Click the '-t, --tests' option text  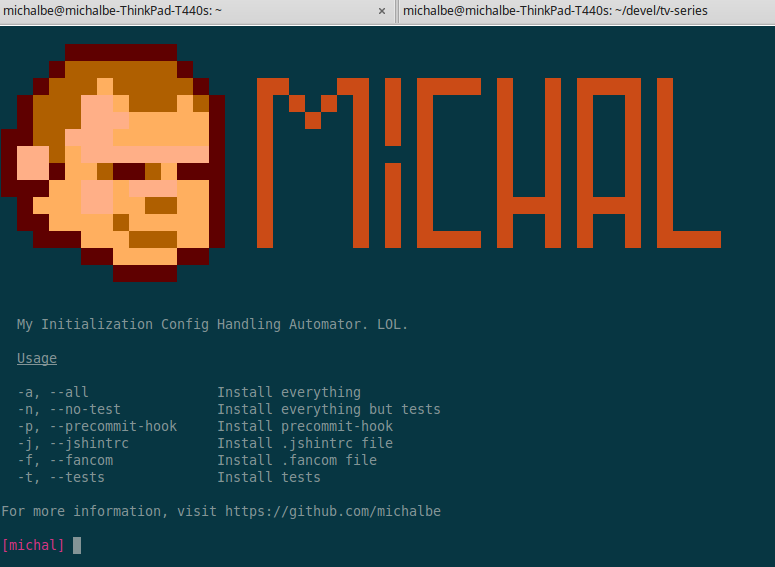[x=61, y=478]
